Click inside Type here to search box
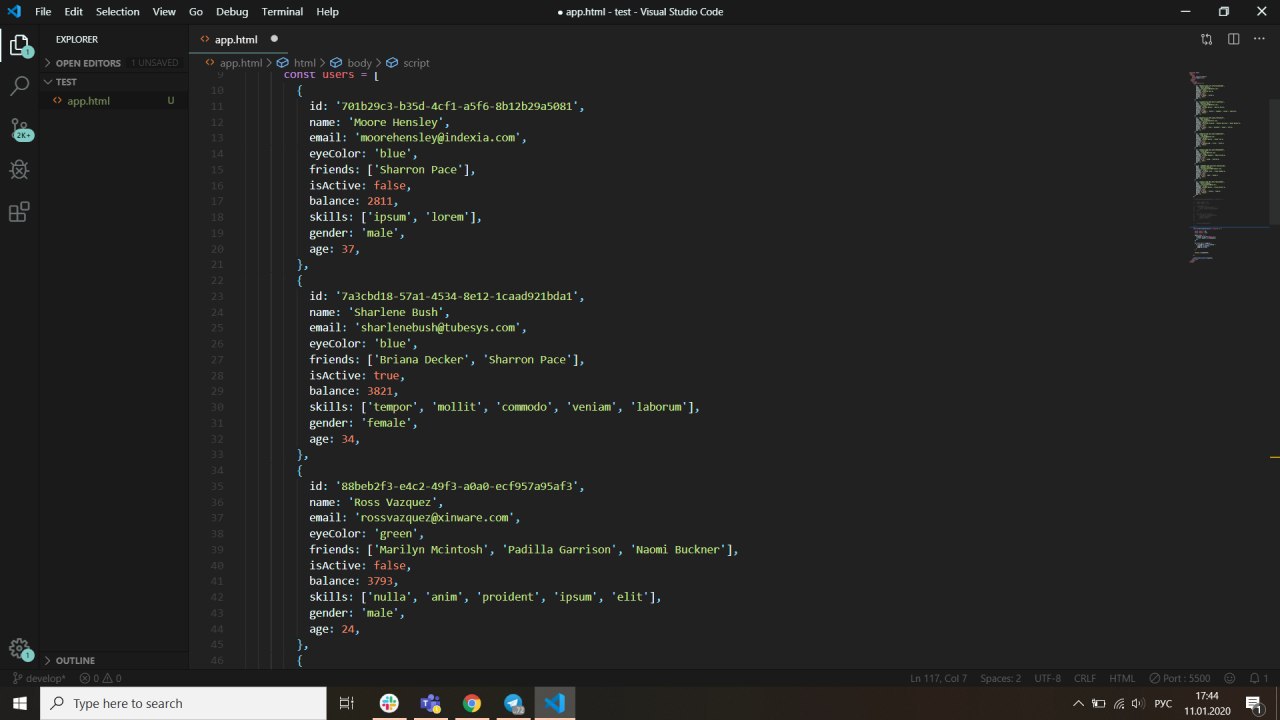Image resolution: width=1280 pixels, height=720 pixels. coord(183,703)
